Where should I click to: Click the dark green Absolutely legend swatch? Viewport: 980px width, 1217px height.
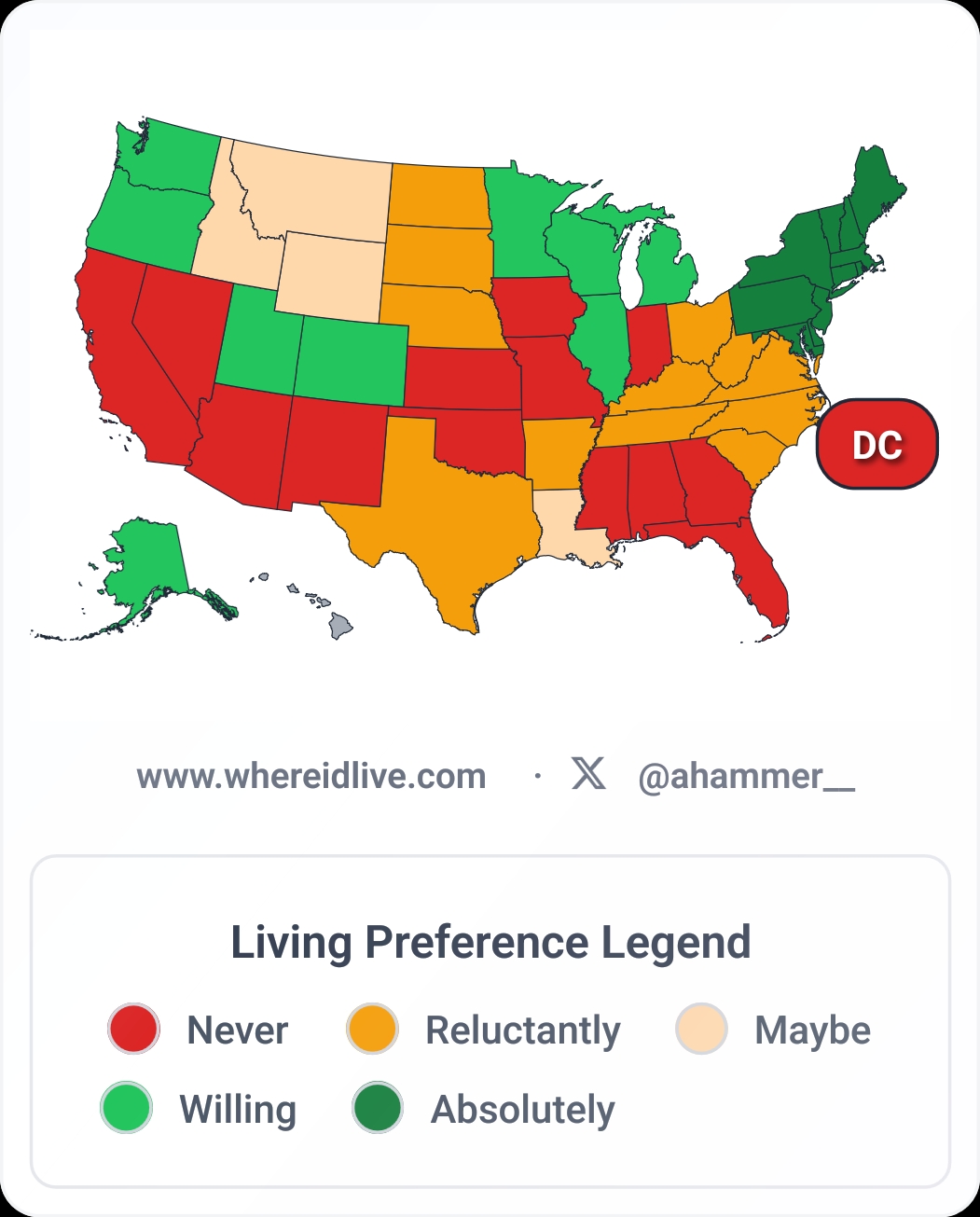pyautogui.click(x=378, y=1108)
